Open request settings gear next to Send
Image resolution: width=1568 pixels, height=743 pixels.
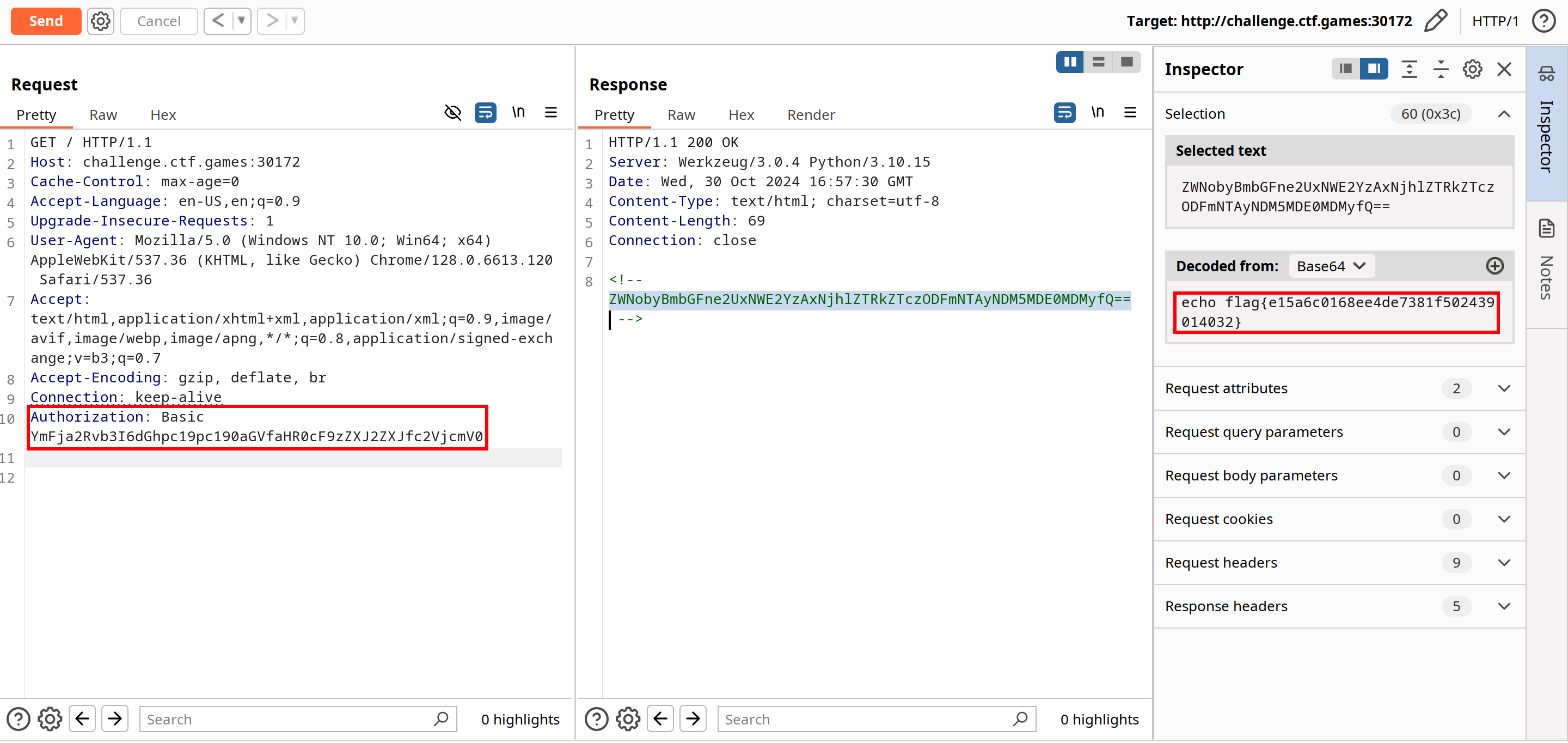pyautogui.click(x=100, y=21)
